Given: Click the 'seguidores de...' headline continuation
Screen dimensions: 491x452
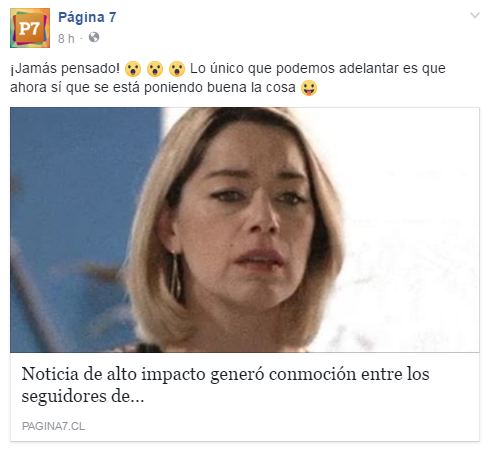Looking at the screenshot, I should point(83,396).
